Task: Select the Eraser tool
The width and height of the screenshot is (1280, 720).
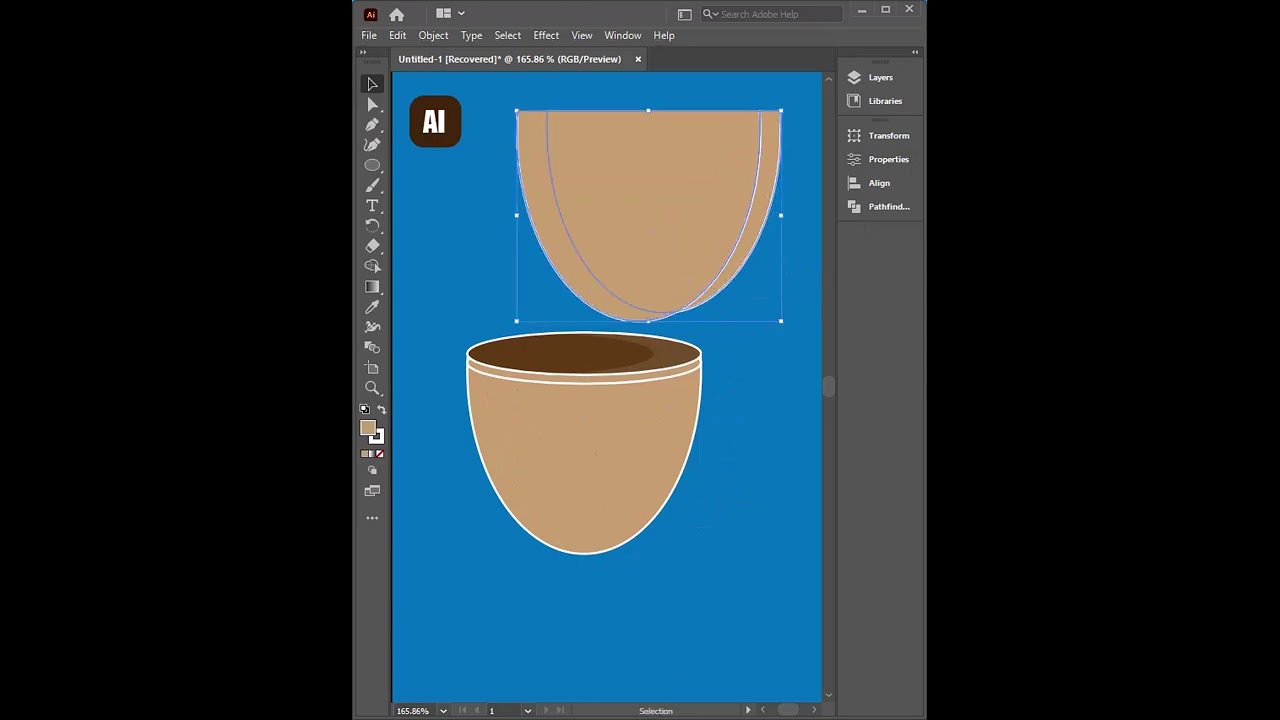Action: pos(372,246)
